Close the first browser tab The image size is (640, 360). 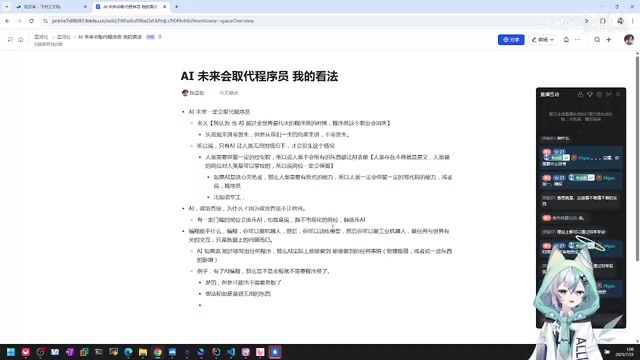pos(85,7)
